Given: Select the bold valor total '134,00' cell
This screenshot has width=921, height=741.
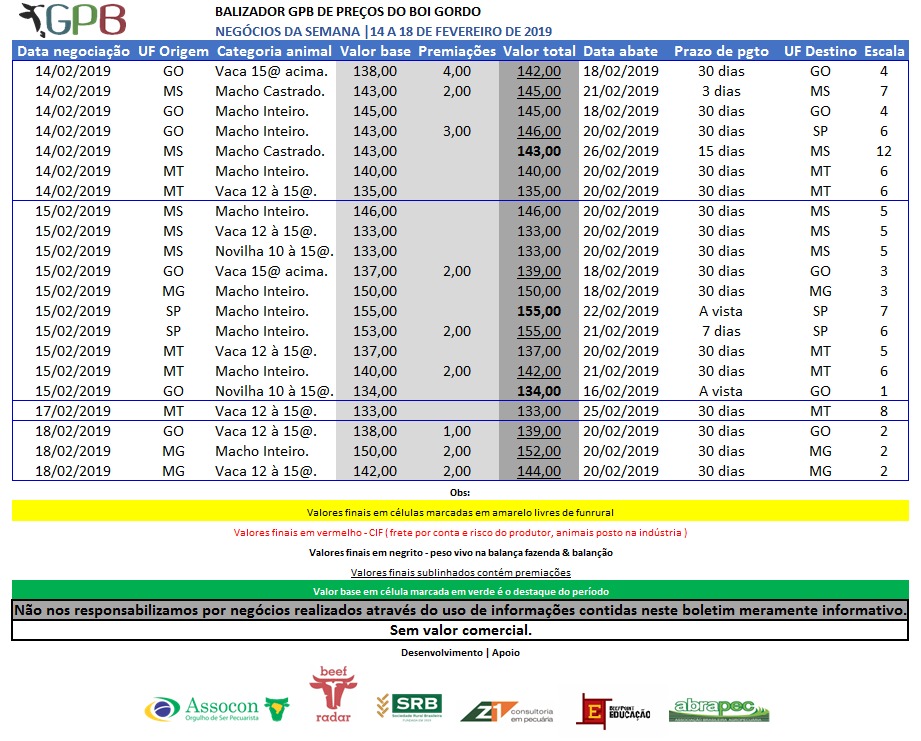Looking at the screenshot, I should [539, 390].
